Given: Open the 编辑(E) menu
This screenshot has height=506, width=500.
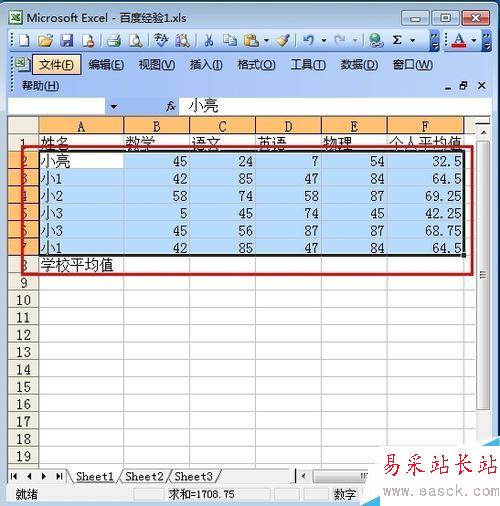Looking at the screenshot, I should pos(106,65).
